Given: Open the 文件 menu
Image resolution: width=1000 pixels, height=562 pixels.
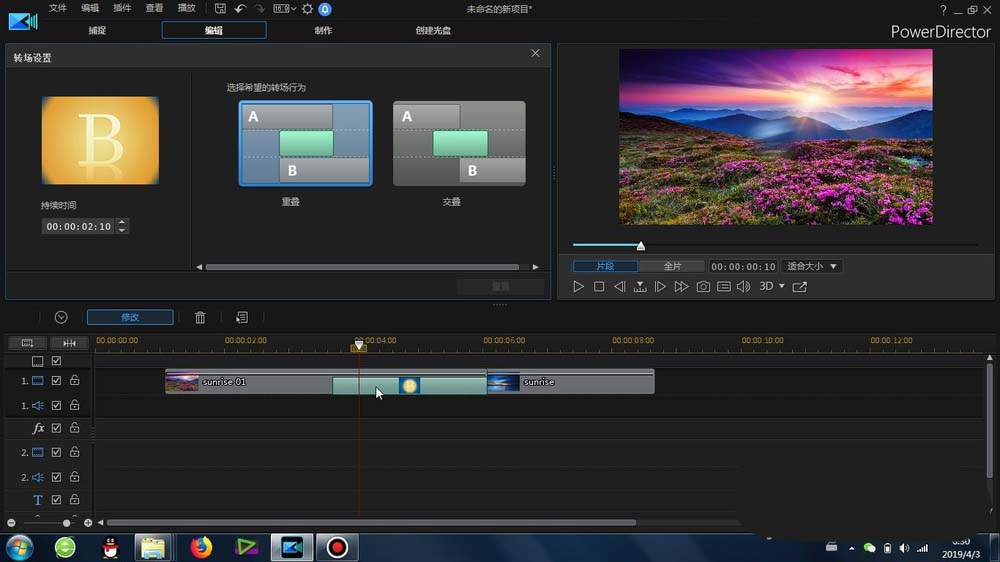Looking at the screenshot, I should [x=58, y=8].
